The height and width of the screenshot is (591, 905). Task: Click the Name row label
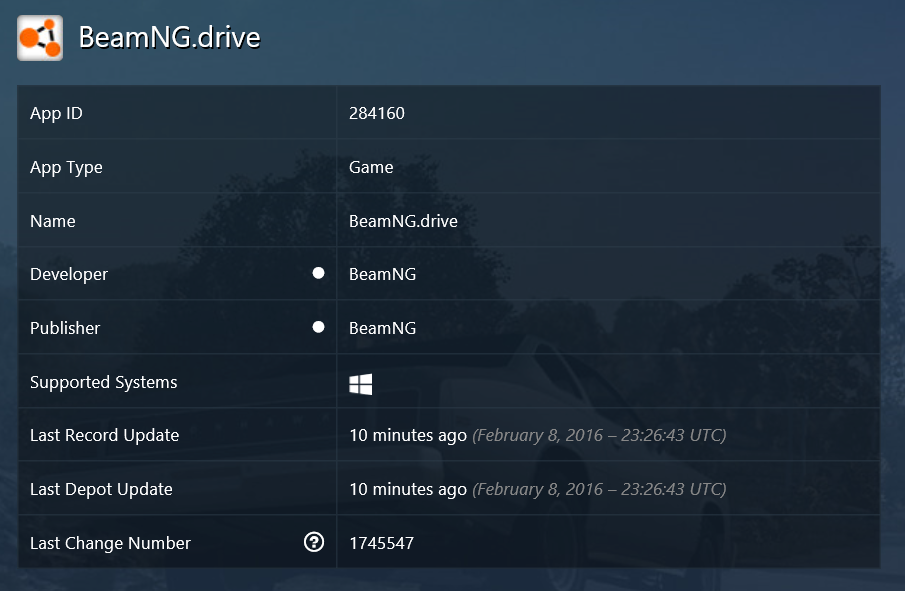[53, 221]
